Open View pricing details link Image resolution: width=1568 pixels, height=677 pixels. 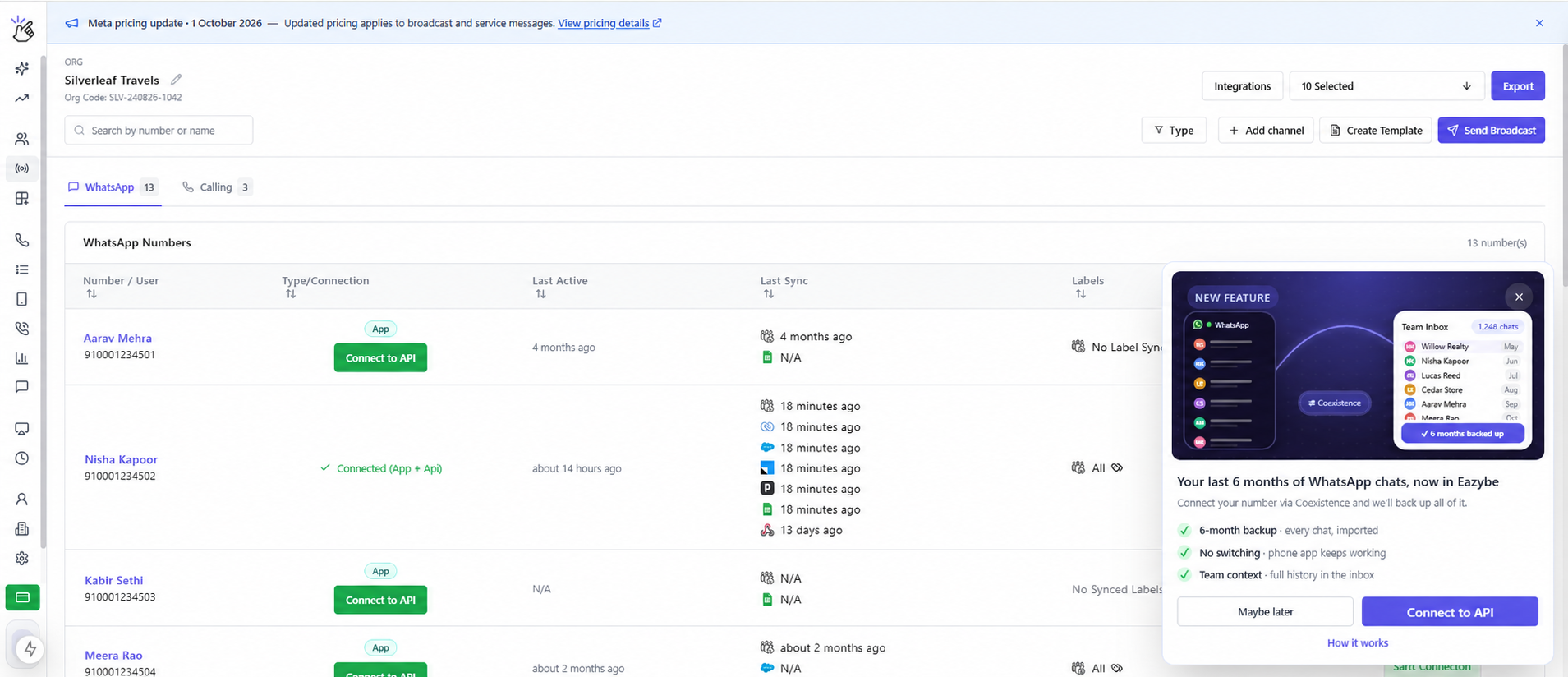coord(609,23)
